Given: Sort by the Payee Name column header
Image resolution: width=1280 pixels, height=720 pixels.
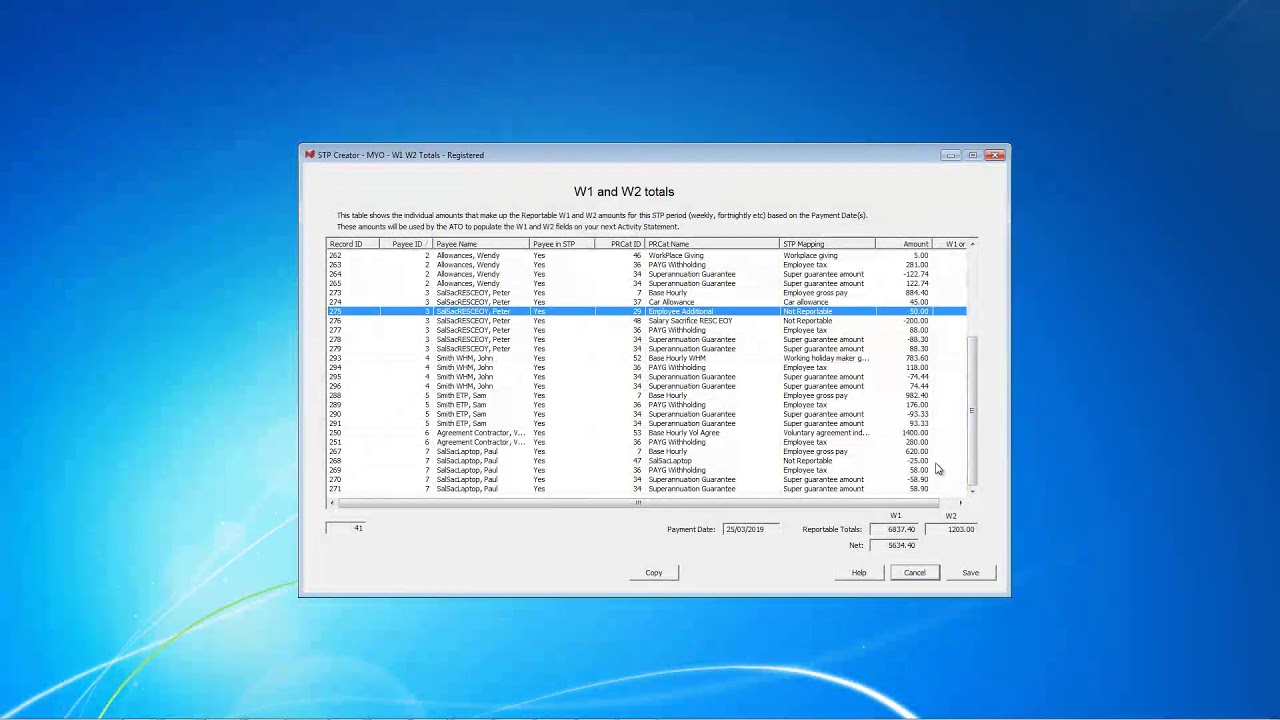Looking at the screenshot, I should [480, 244].
